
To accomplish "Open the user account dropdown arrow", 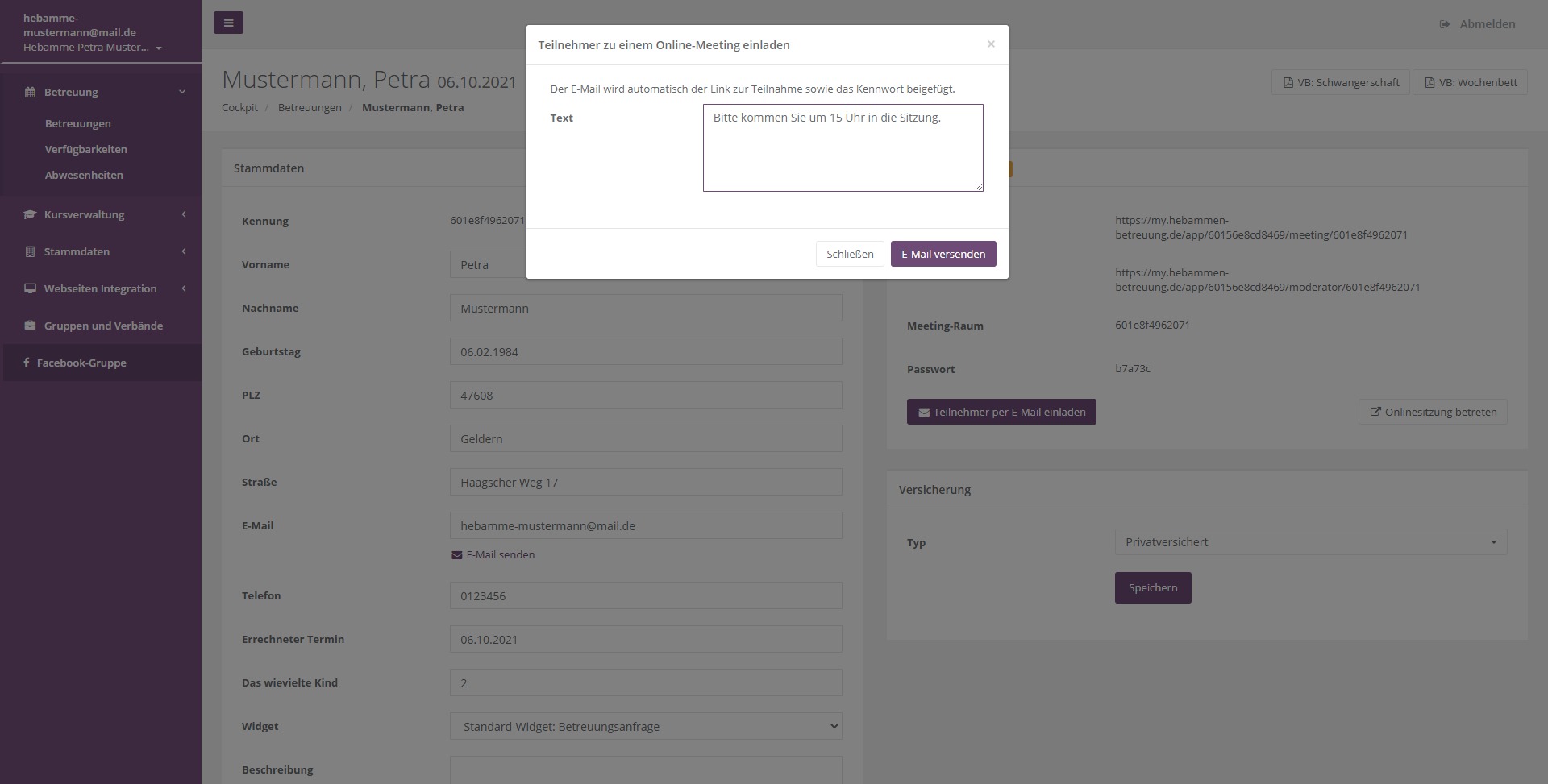I will 159,48.
